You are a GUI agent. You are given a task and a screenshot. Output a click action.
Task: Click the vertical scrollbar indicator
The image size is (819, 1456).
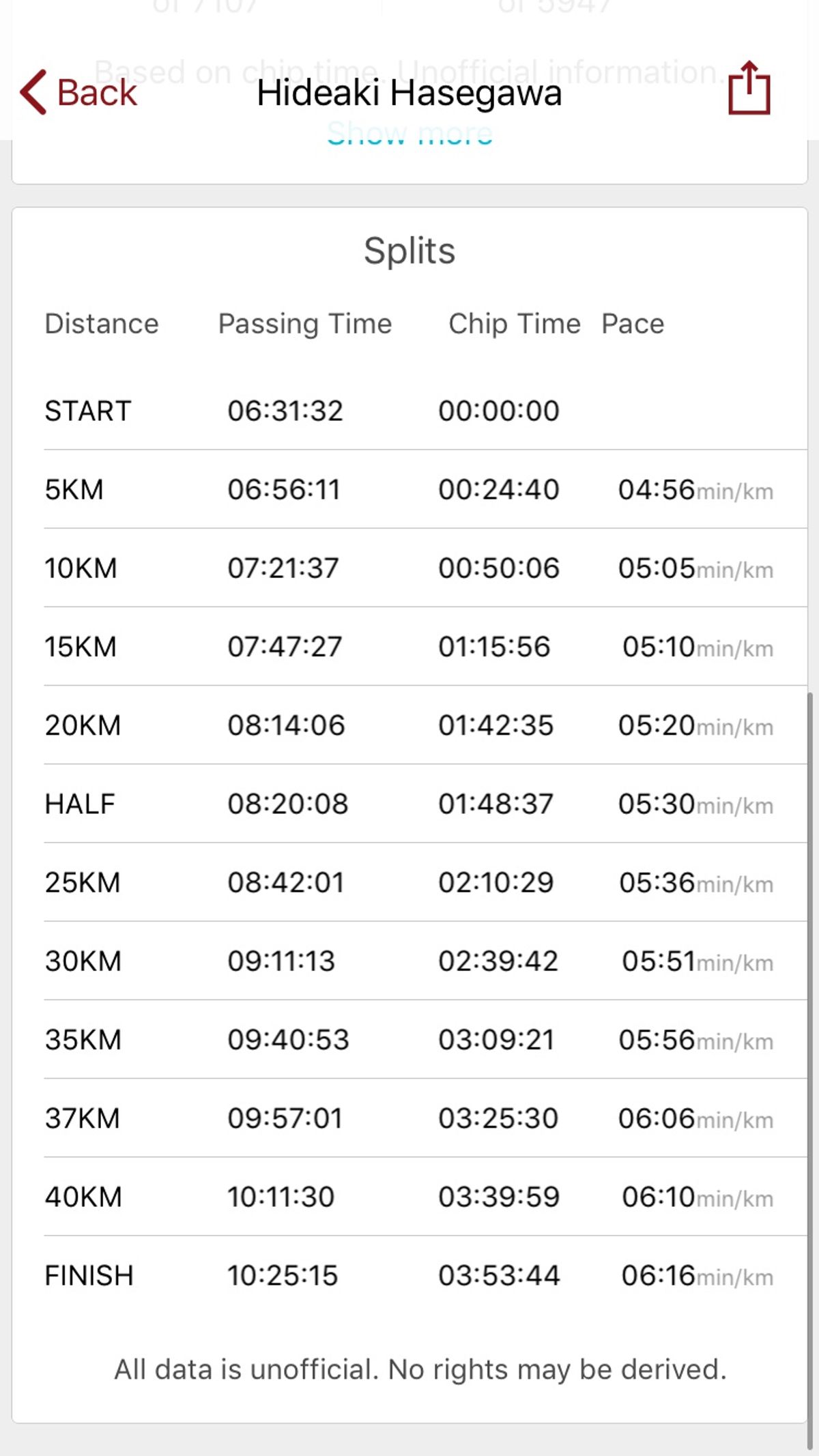[810, 1070]
